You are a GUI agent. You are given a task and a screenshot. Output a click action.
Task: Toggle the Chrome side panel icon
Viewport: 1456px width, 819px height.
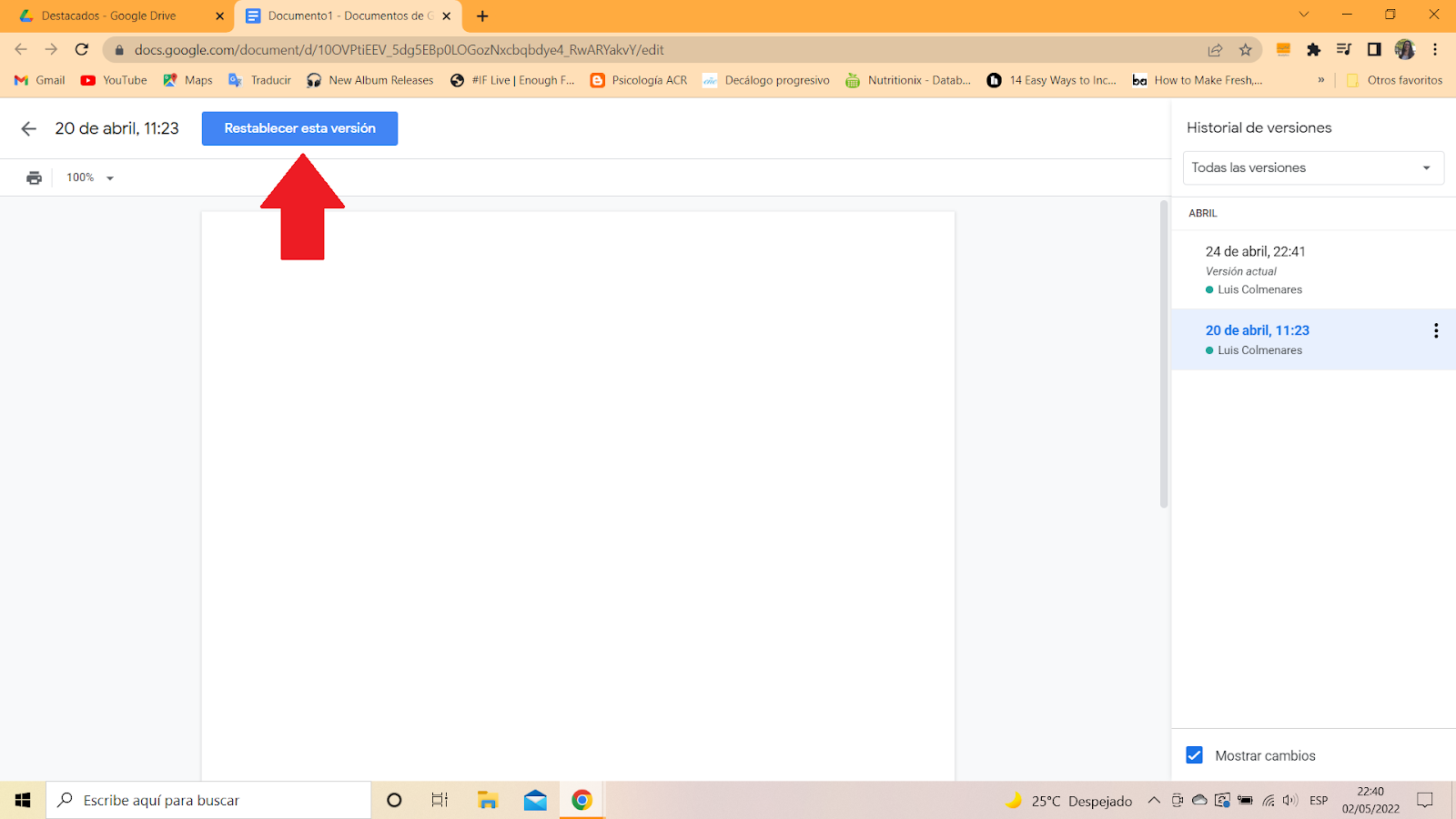1374,49
